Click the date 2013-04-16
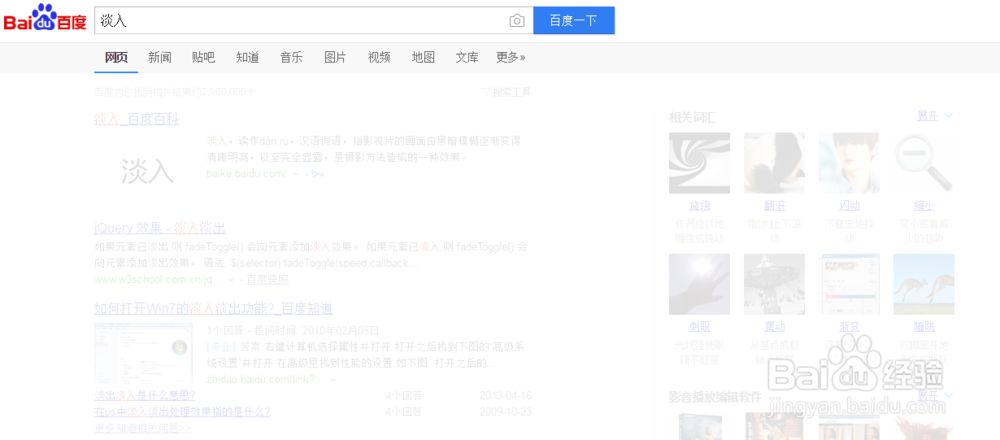This screenshot has width=1000, height=440. click(506, 395)
